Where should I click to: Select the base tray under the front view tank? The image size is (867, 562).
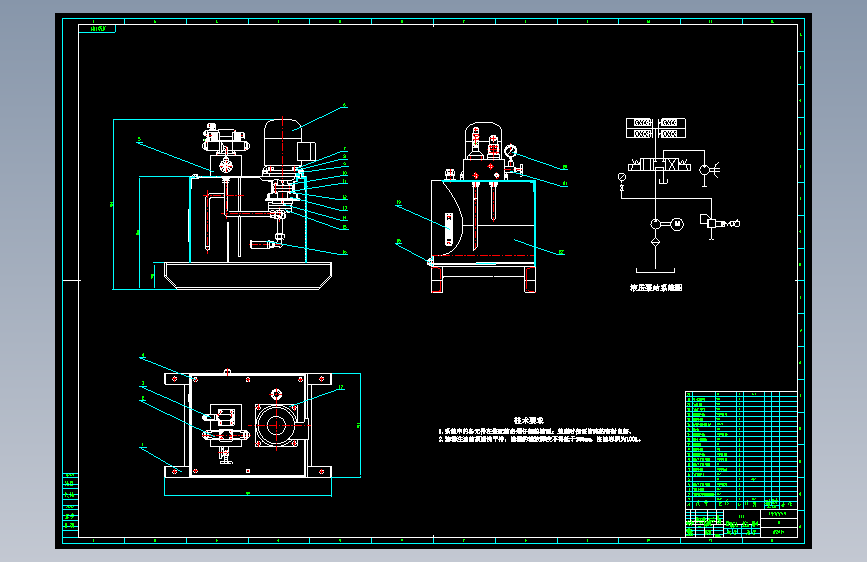point(248,275)
